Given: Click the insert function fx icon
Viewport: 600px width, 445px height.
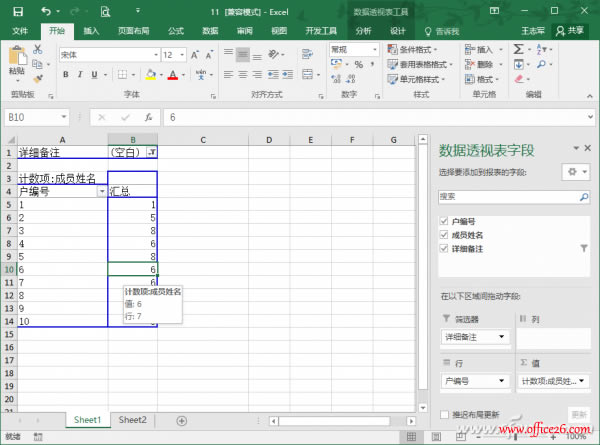Looking at the screenshot, I should (x=146, y=117).
